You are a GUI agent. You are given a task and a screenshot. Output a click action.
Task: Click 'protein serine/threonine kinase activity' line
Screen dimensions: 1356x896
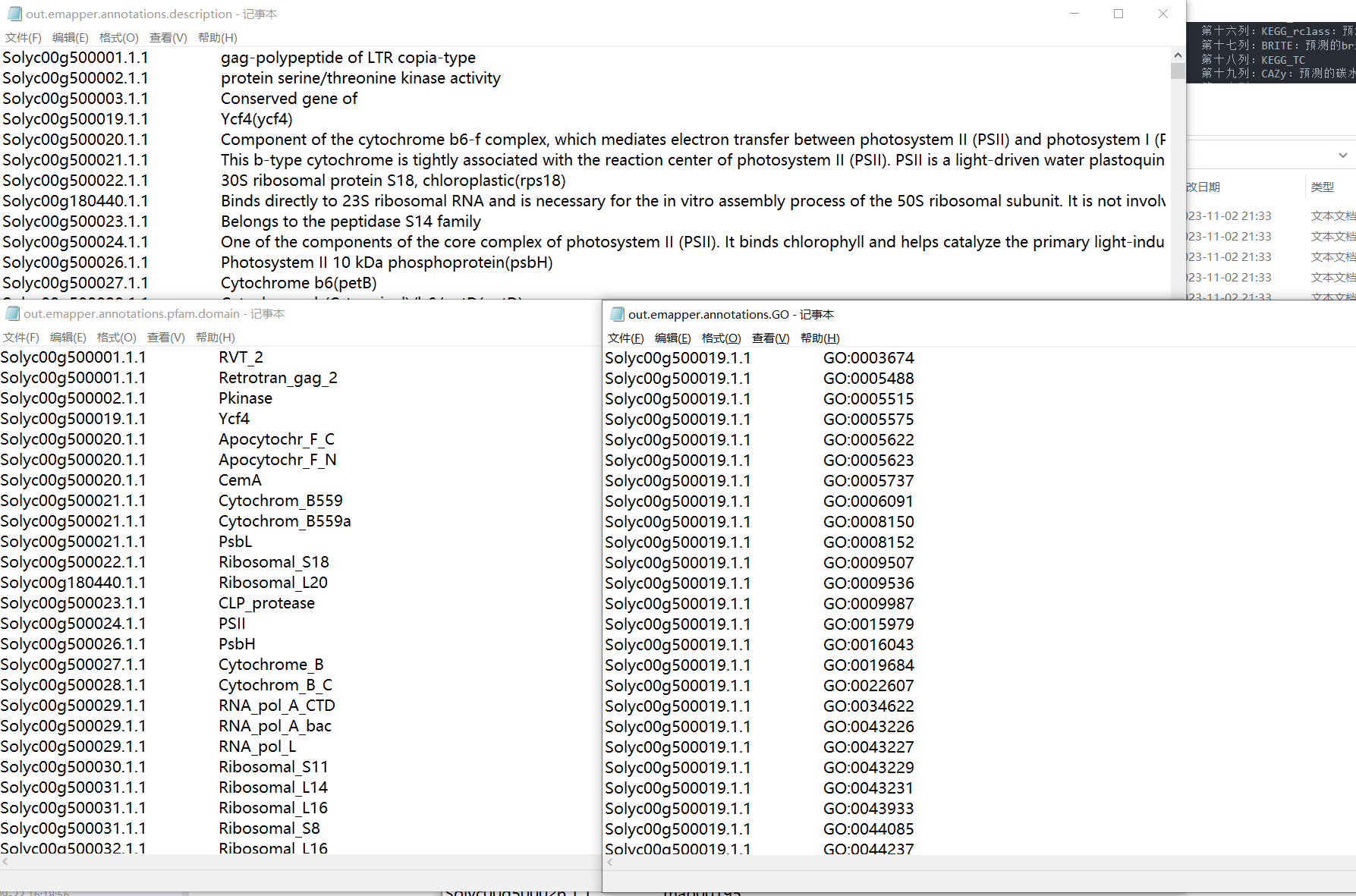coord(360,78)
